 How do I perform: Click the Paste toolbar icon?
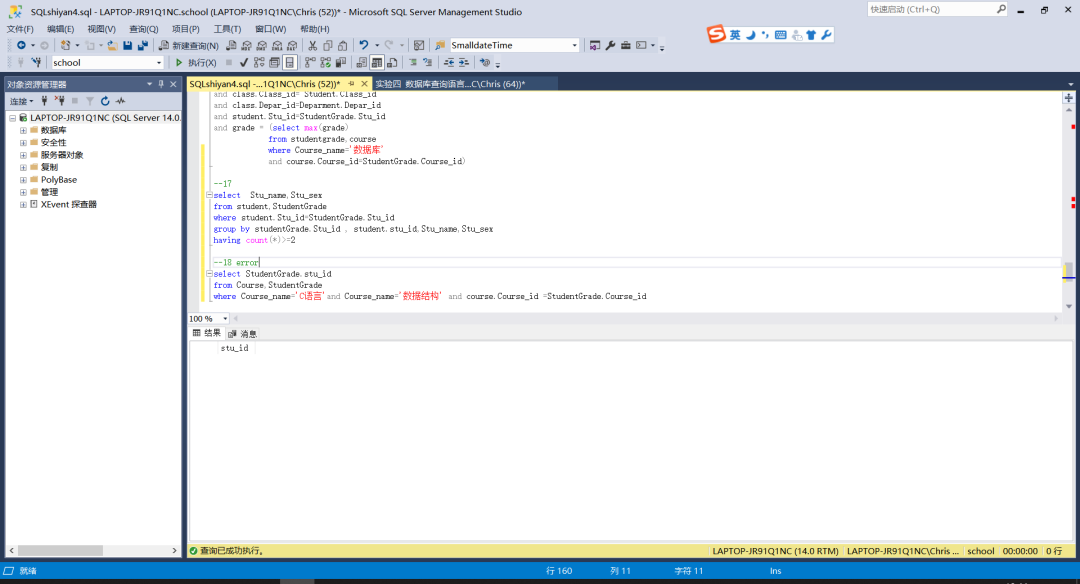[x=342, y=45]
